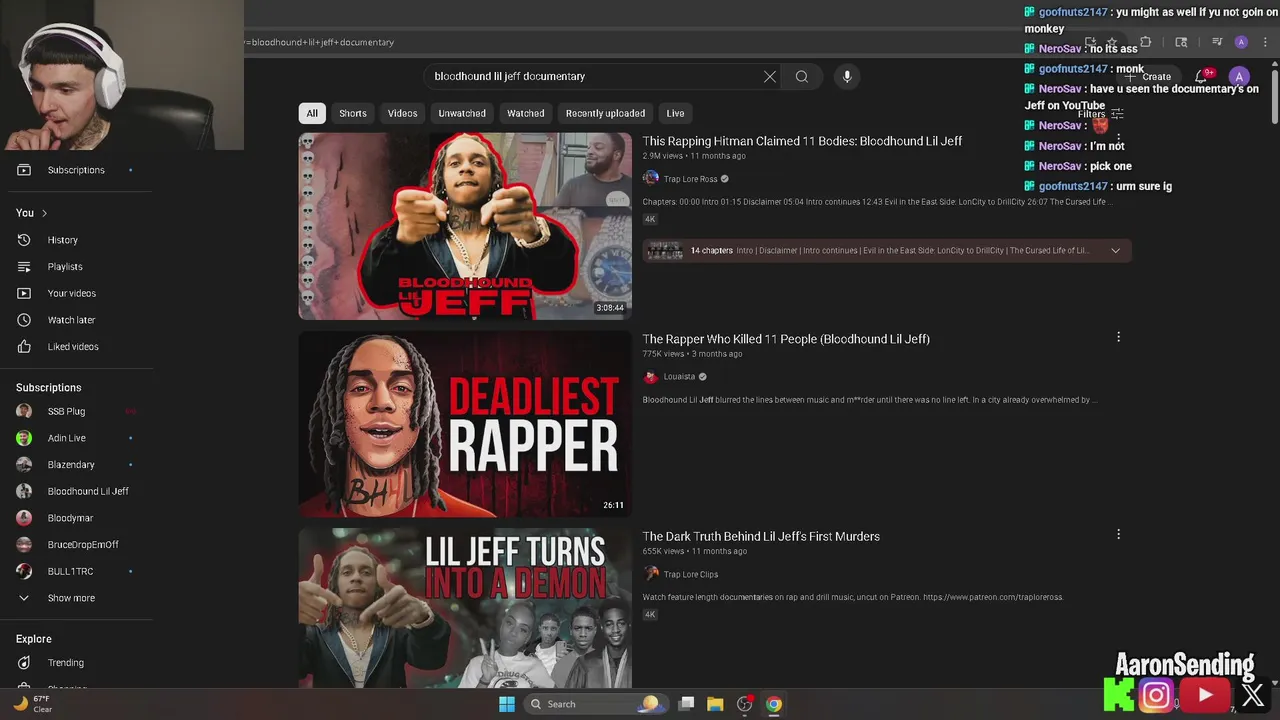Start voice search with the microphone icon
Image resolution: width=1280 pixels, height=720 pixels.
point(847,76)
